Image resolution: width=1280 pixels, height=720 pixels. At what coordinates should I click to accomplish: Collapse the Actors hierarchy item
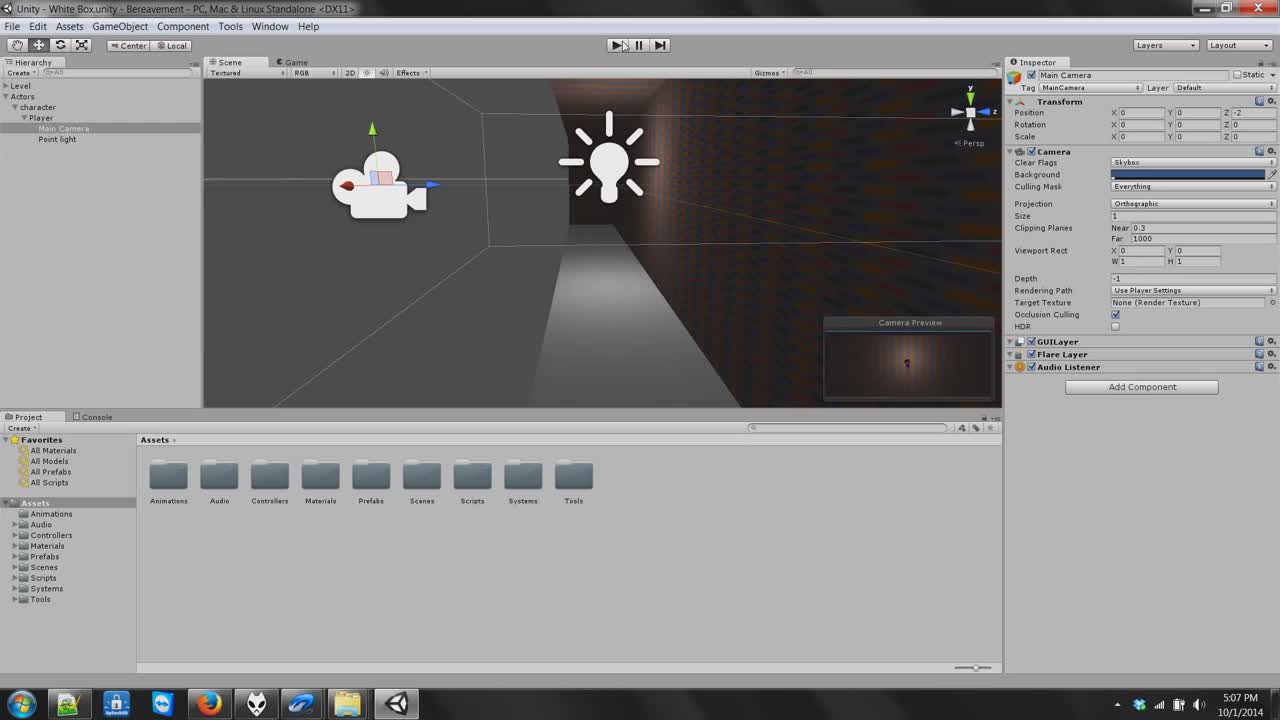click(6, 97)
